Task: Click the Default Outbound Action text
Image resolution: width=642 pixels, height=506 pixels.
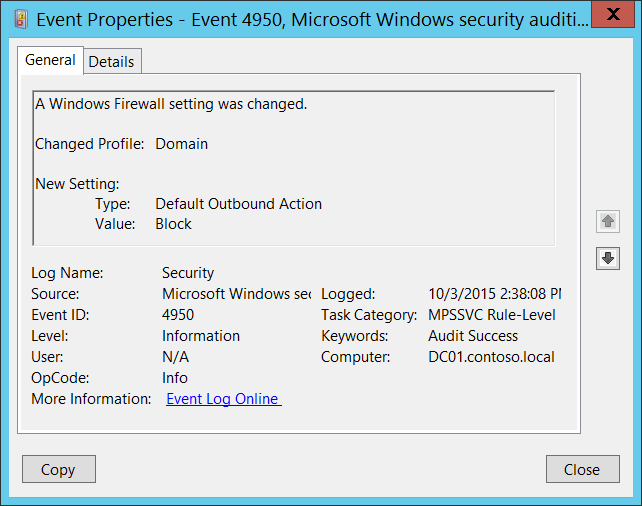Action: 238,204
